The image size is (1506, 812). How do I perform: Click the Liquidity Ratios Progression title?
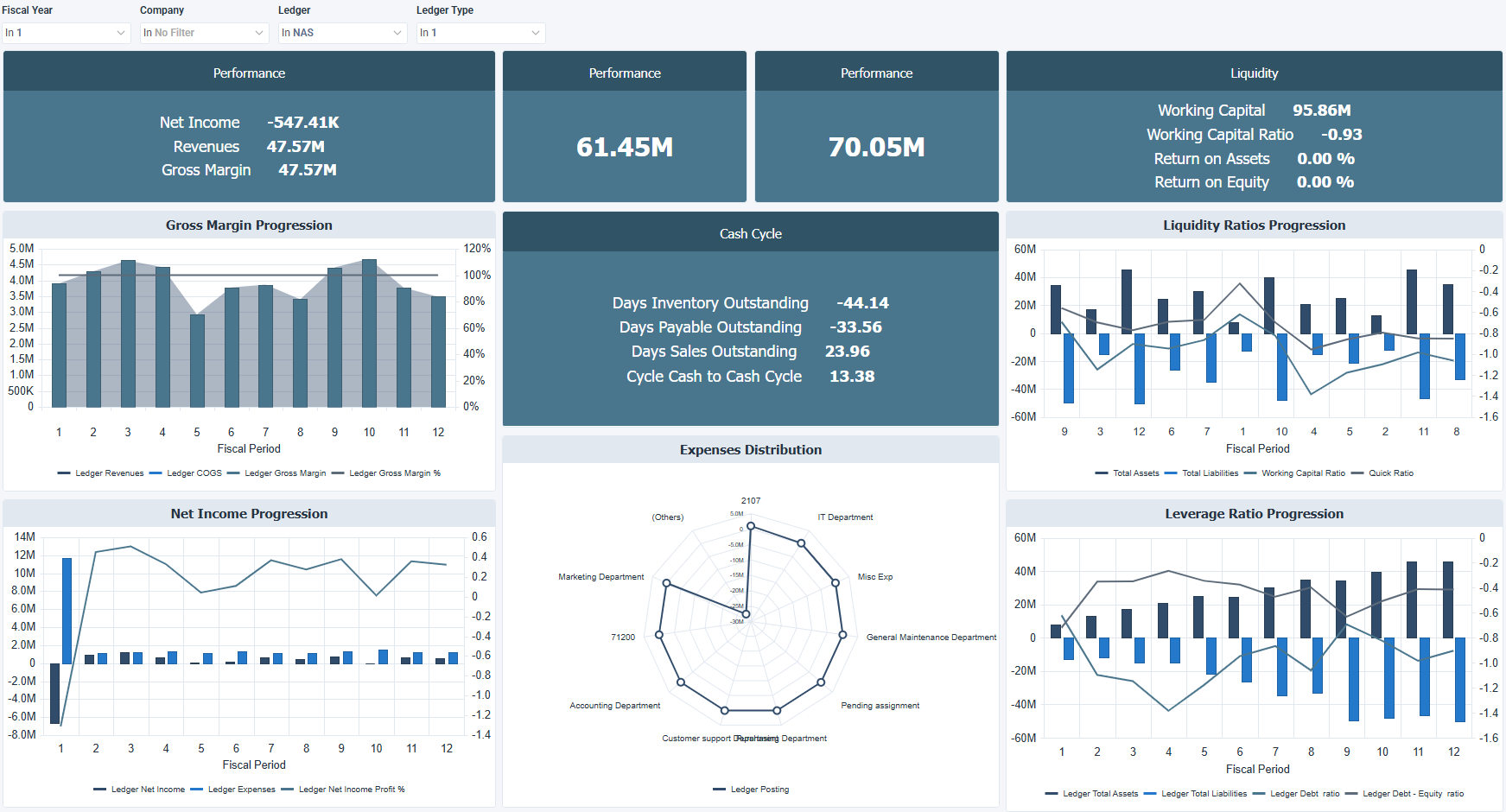(1255, 225)
